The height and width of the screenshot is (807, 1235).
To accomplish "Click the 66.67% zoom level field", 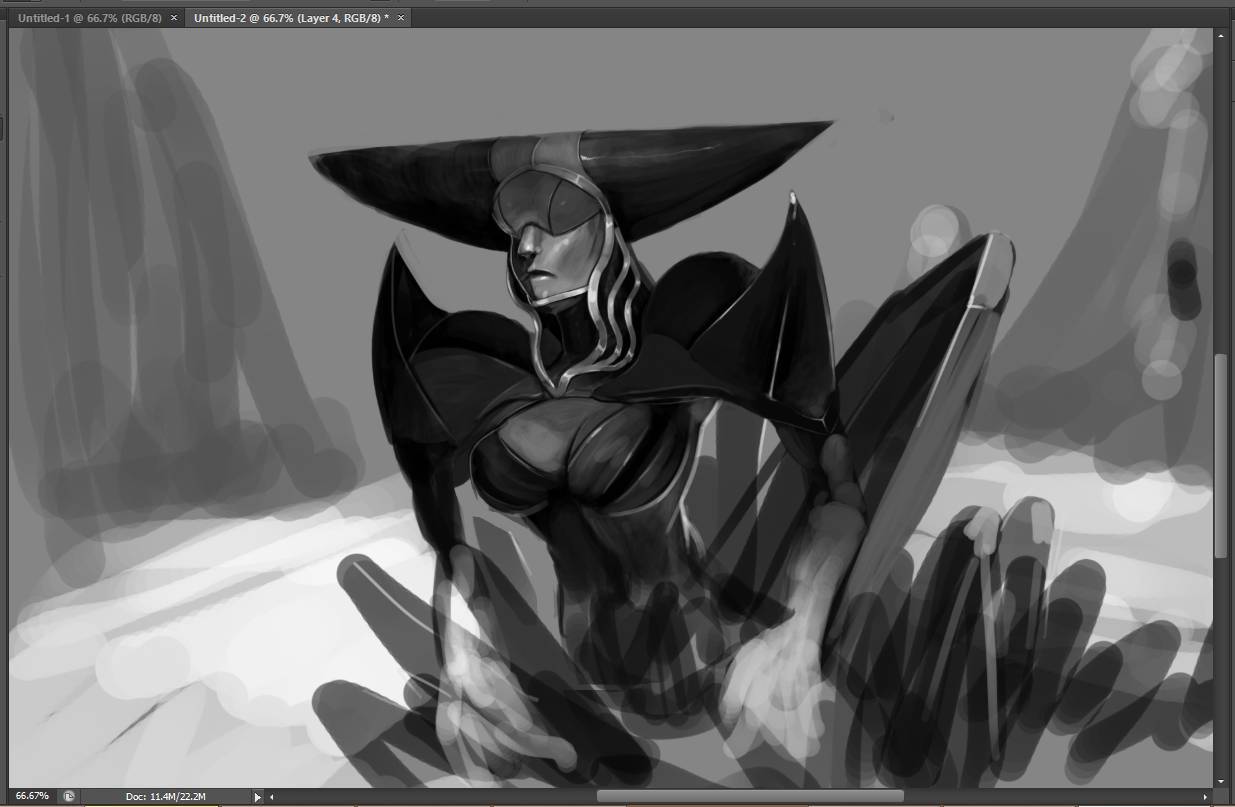I will pyautogui.click(x=32, y=796).
